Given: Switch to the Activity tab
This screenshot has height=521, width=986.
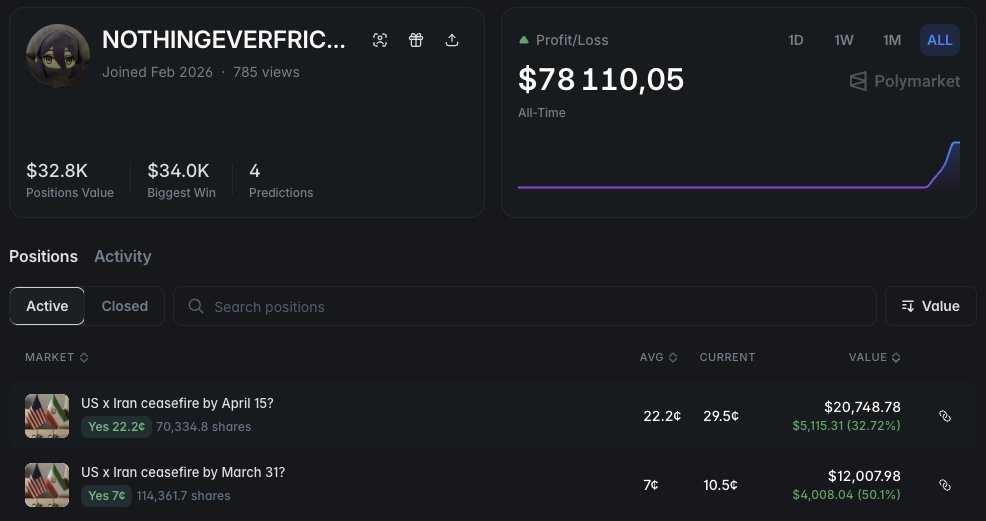Looking at the screenshot, I should 123,256.
